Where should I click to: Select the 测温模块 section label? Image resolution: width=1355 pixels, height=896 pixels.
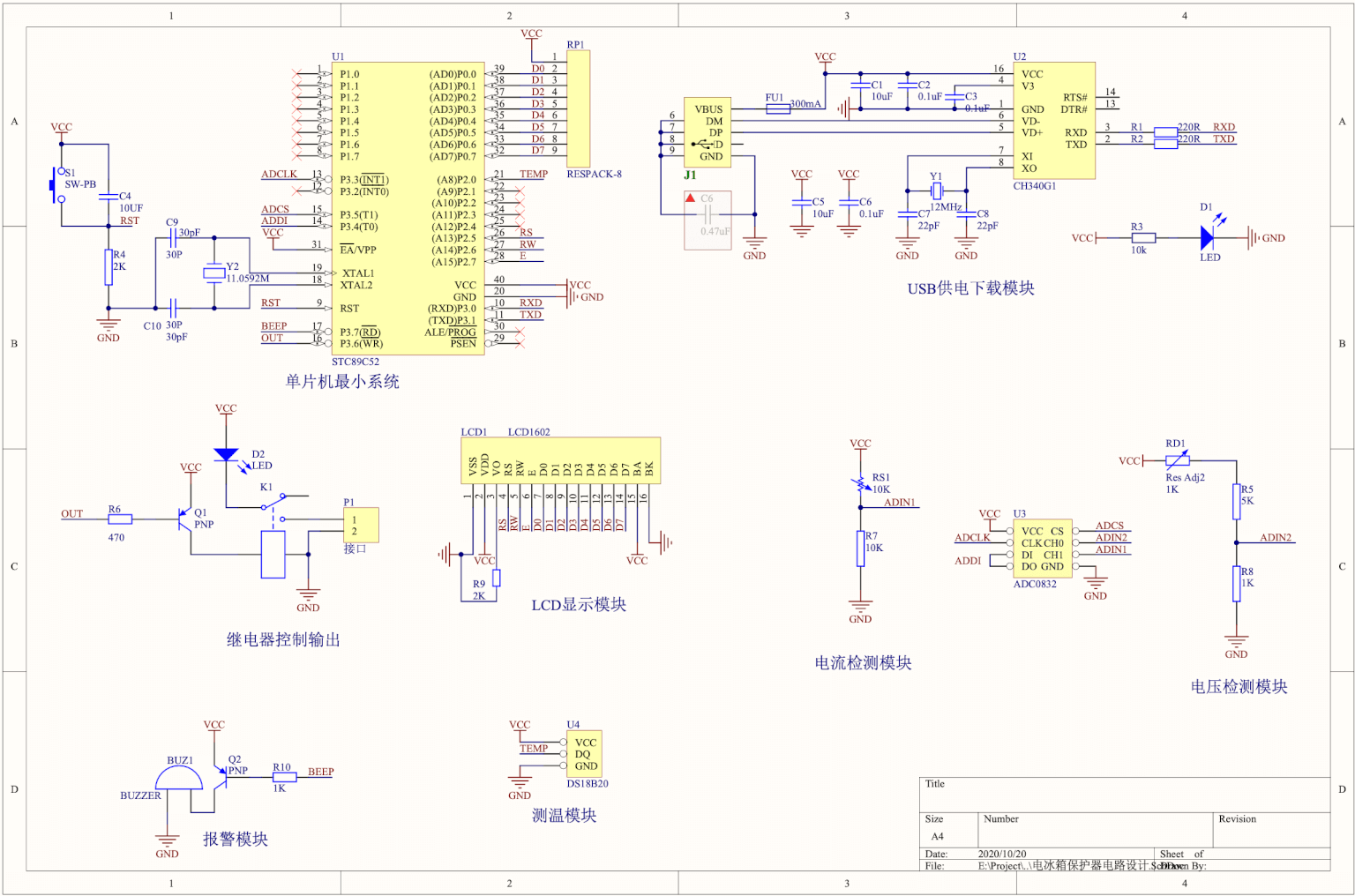click(x=564, y=815)
